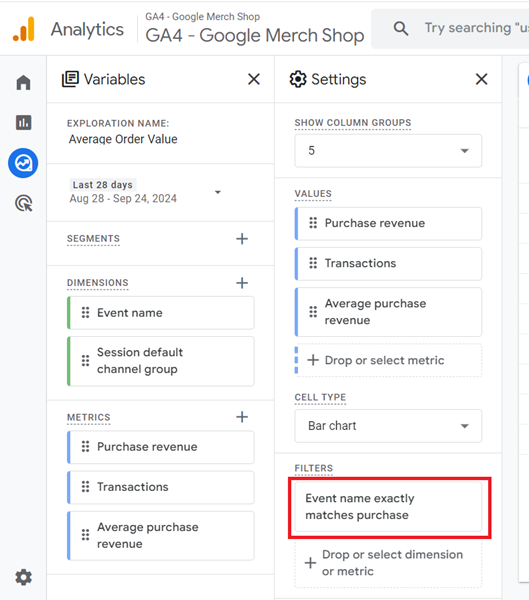Screen dimensions: 529x600
Task: Close the Settings panel
Action: pyautogui.click(x=481, y=79)
